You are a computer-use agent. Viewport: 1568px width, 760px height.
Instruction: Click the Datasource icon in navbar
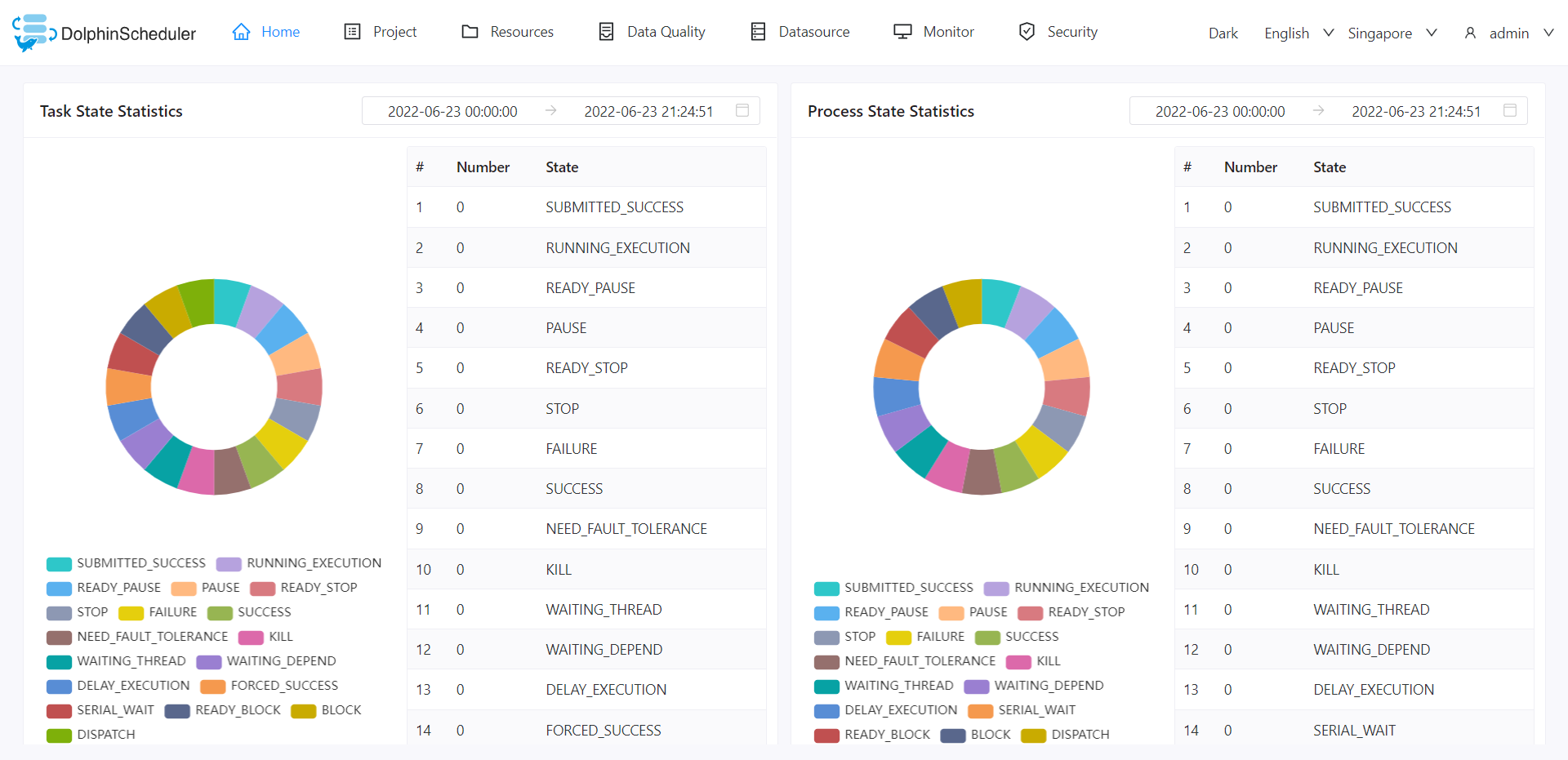click(x=758, y=32)
